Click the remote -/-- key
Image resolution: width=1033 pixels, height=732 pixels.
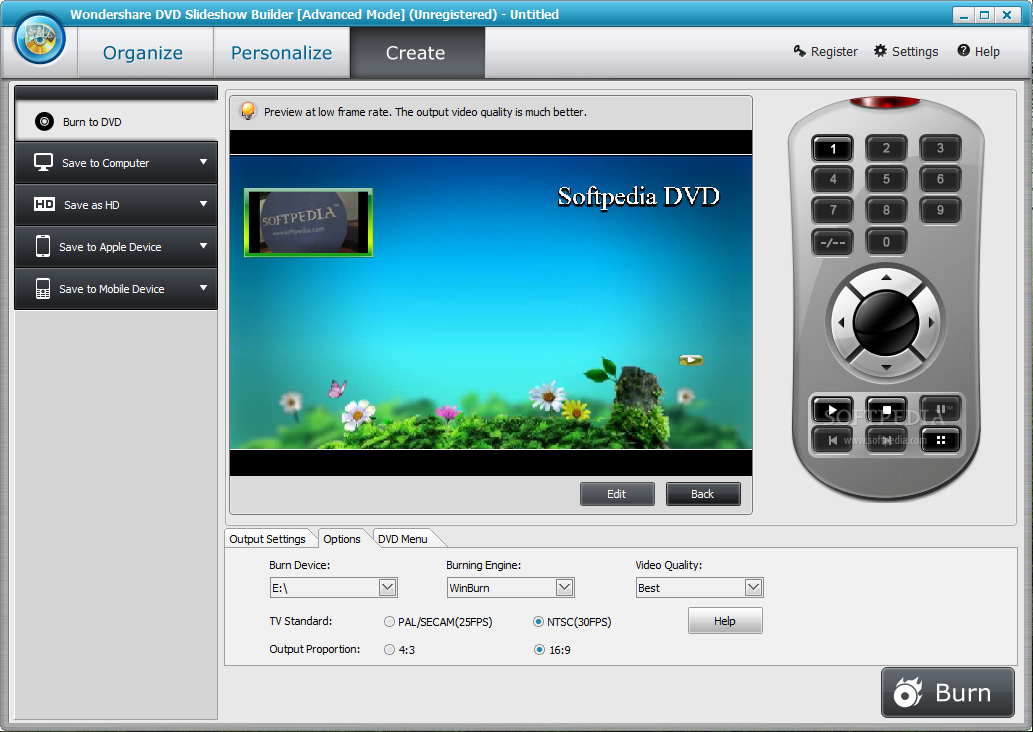click(833, 242)
